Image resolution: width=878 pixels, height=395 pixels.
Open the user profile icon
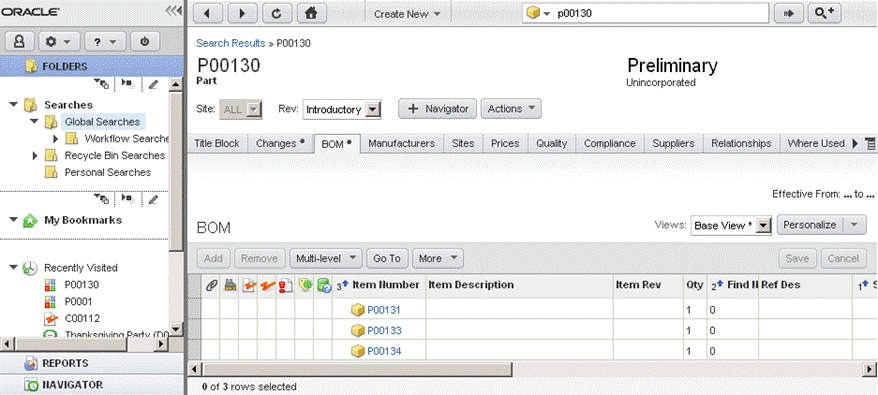pos(20,41)
